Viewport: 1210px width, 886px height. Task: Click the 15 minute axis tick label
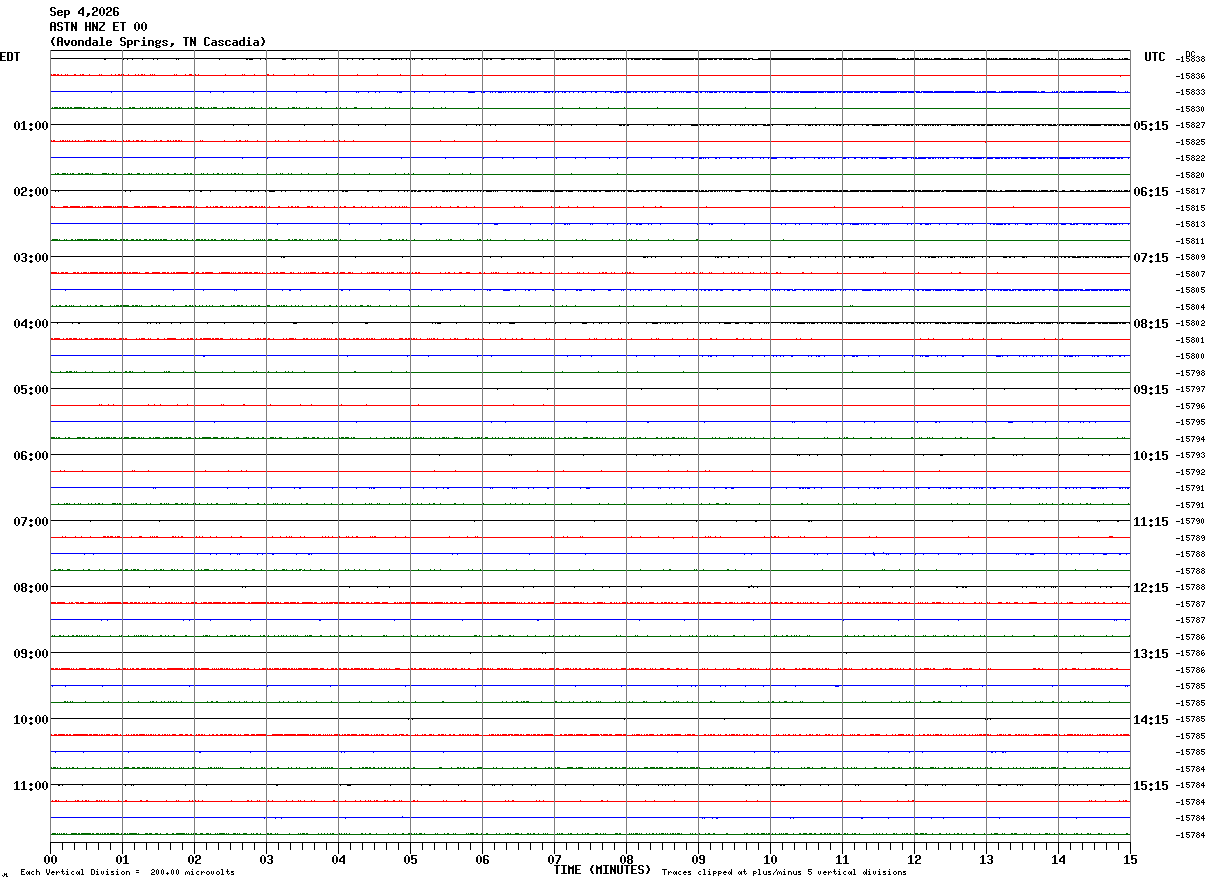click(1129, 859)
